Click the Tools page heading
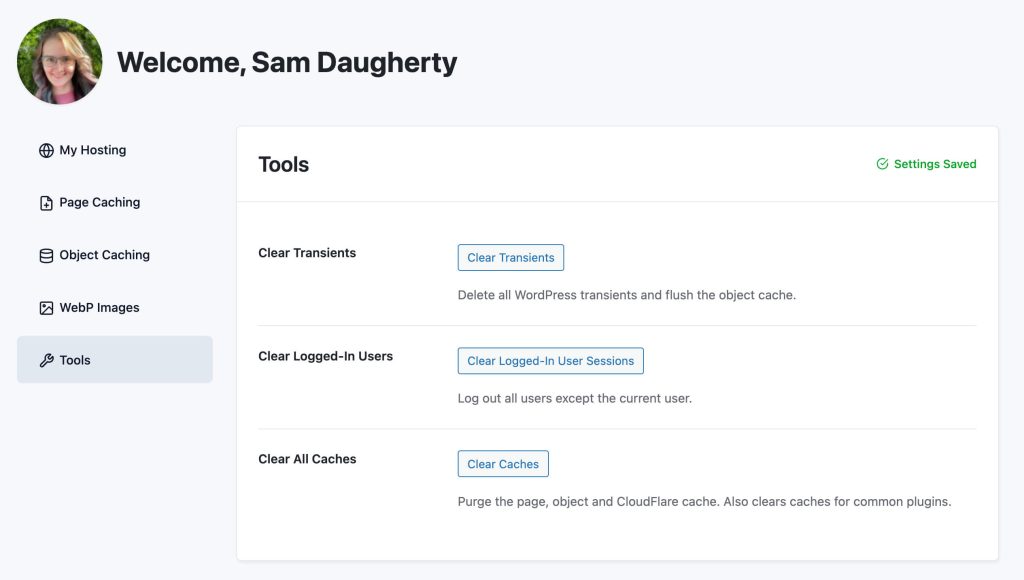 tap(283, 163)
